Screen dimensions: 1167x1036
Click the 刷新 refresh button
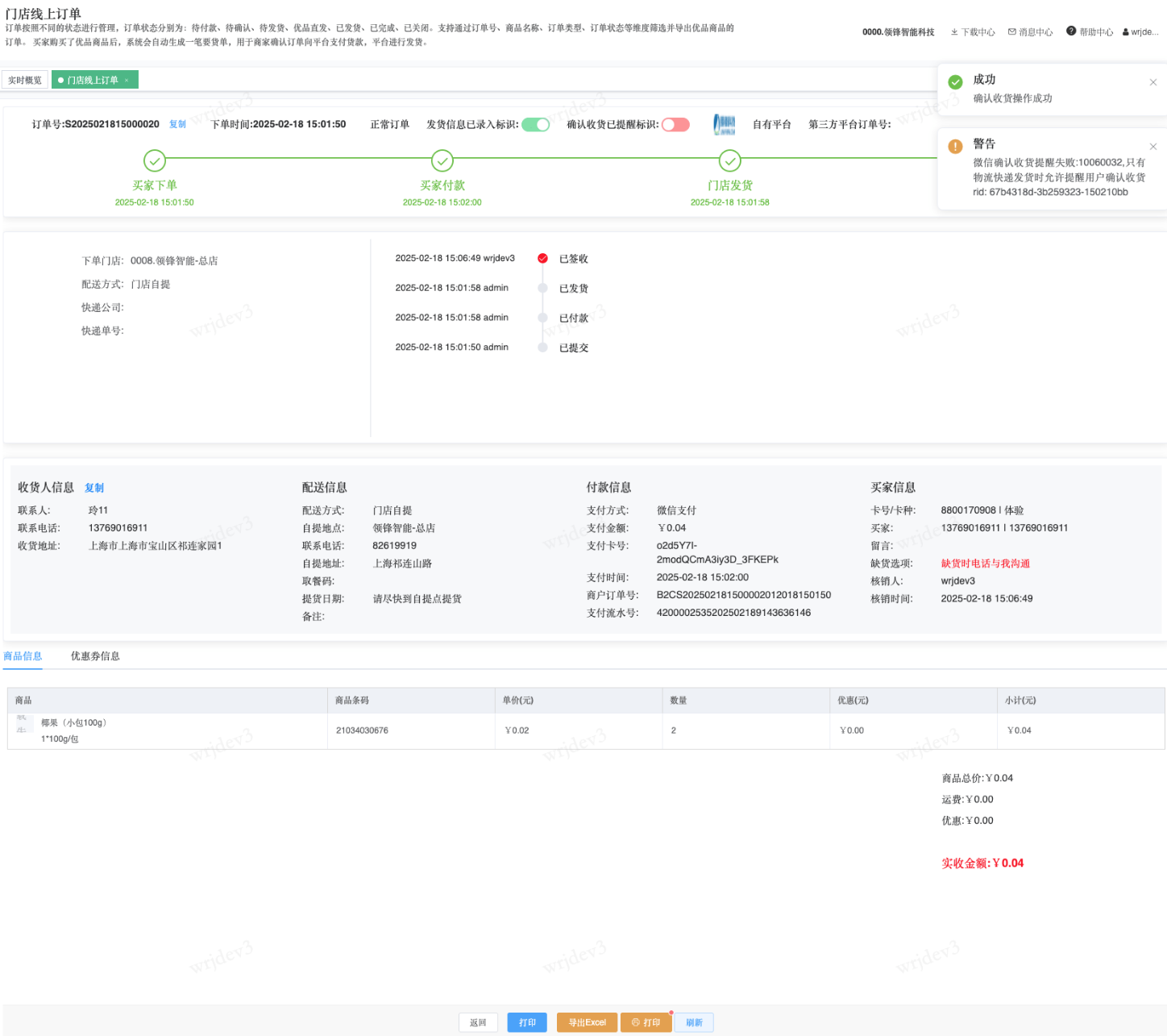pyautogui.click(x=694, y=1022)
